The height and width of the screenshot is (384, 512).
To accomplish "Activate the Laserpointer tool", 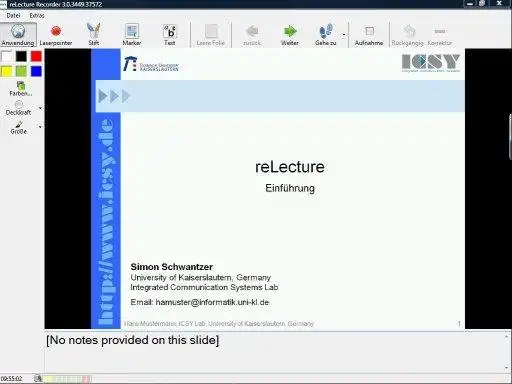I will click(x=56, y=34).
